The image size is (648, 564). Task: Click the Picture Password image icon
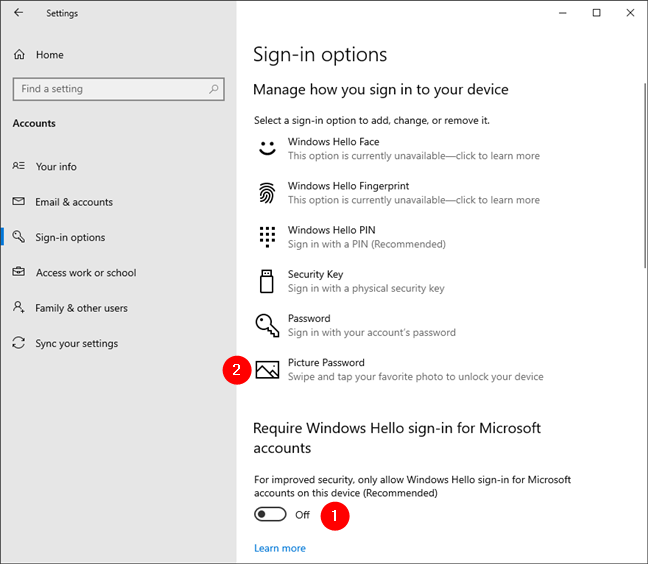click(267, 370)
